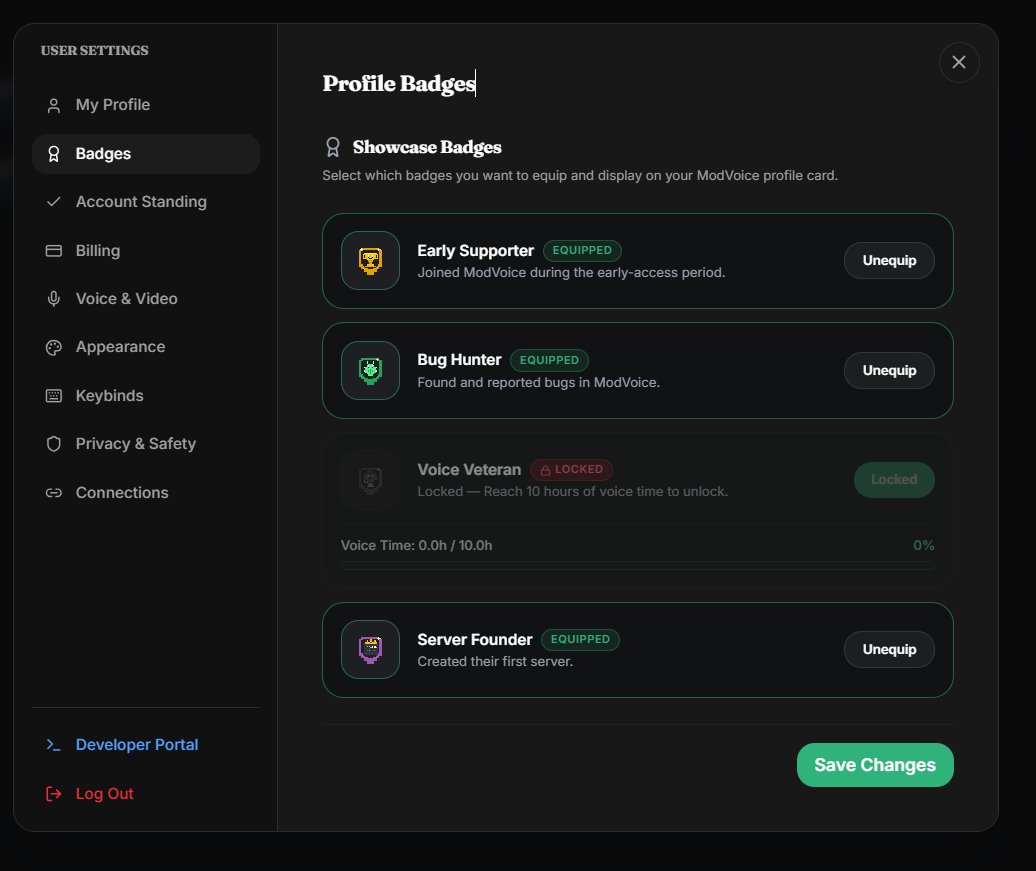Click the 'Select which badges you want' description

click(x=580, y=176)
